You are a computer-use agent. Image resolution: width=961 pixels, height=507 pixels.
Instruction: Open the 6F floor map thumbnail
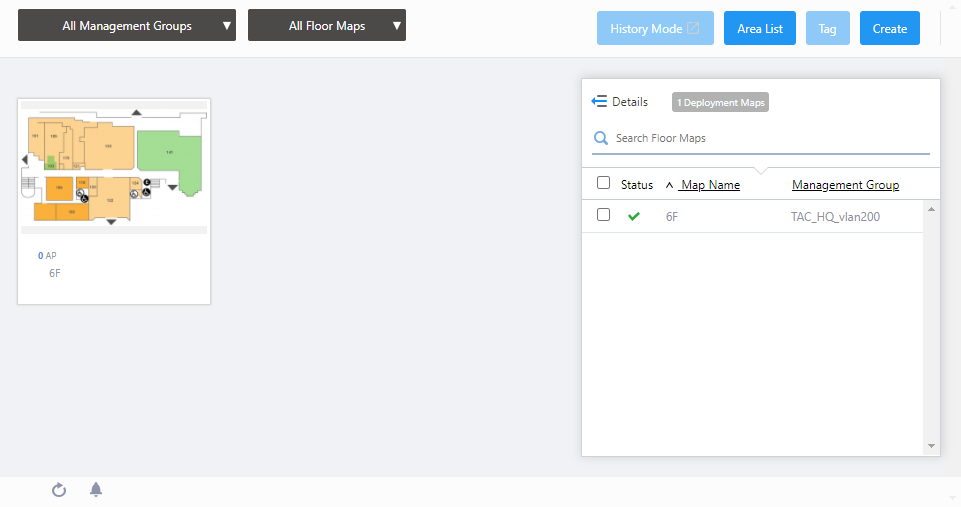[x=114, y=166]
